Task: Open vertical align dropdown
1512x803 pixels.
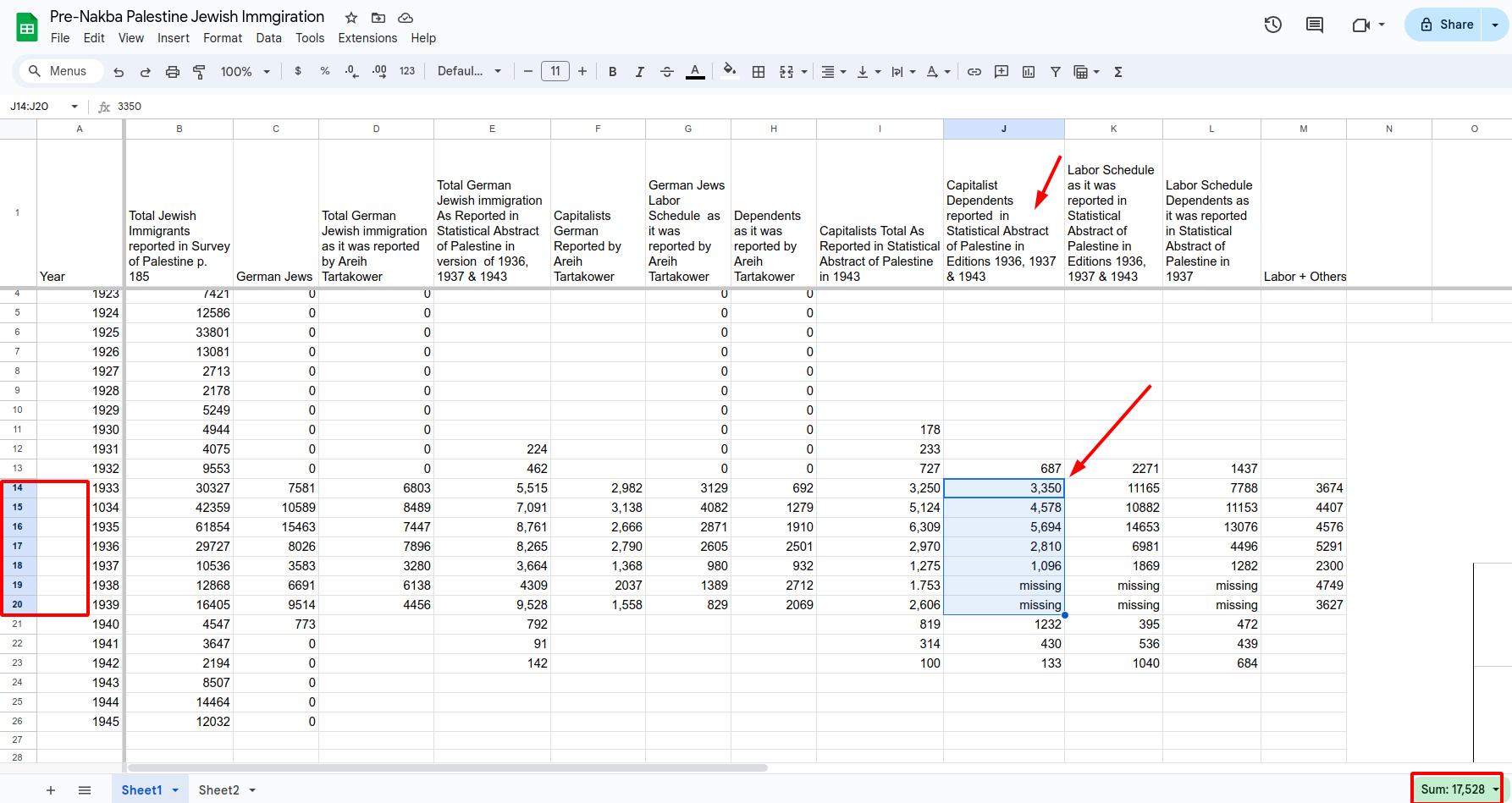Action: tap(869, 72)
